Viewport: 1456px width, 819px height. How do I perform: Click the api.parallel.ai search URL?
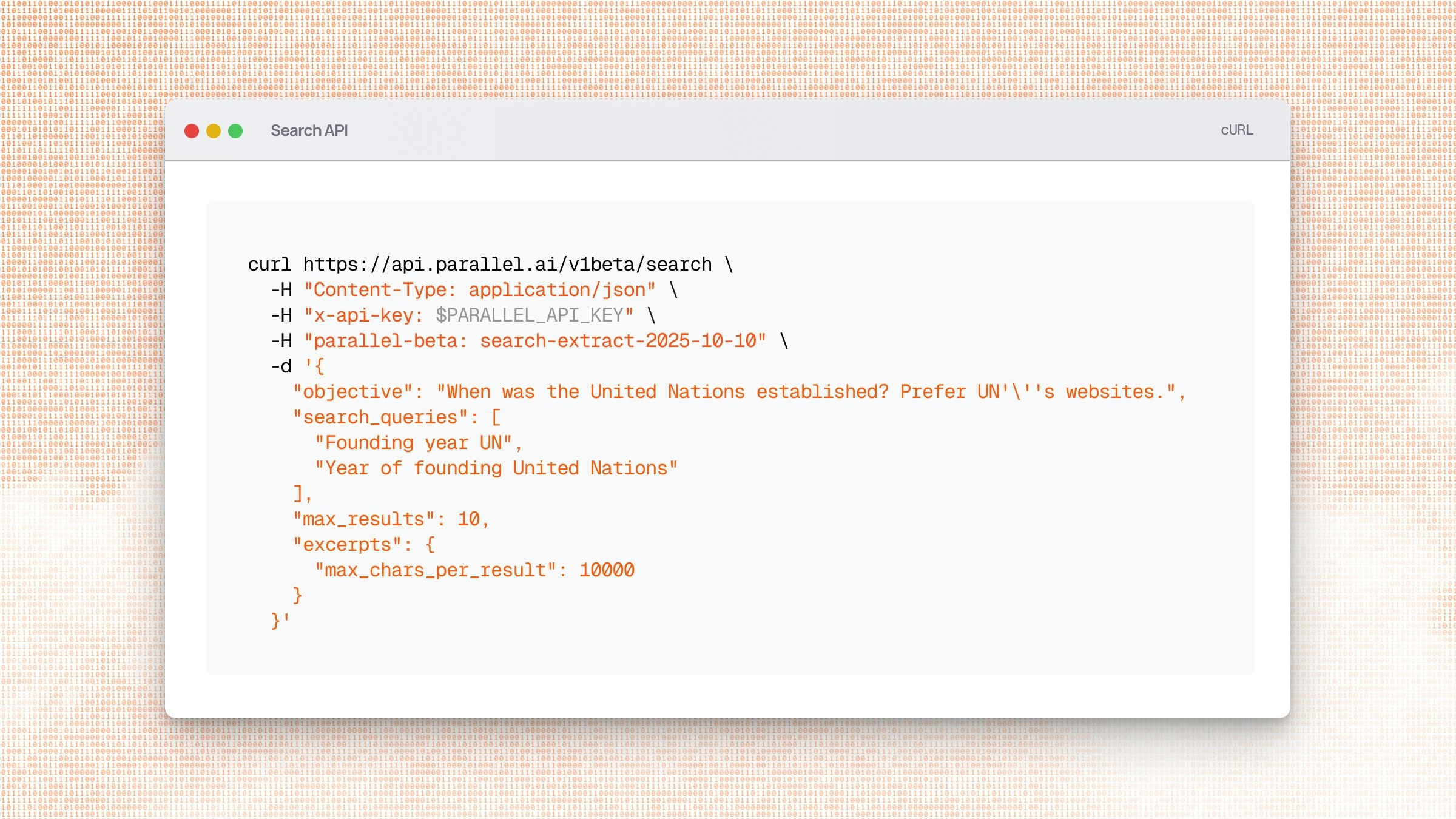pos(507,265)
